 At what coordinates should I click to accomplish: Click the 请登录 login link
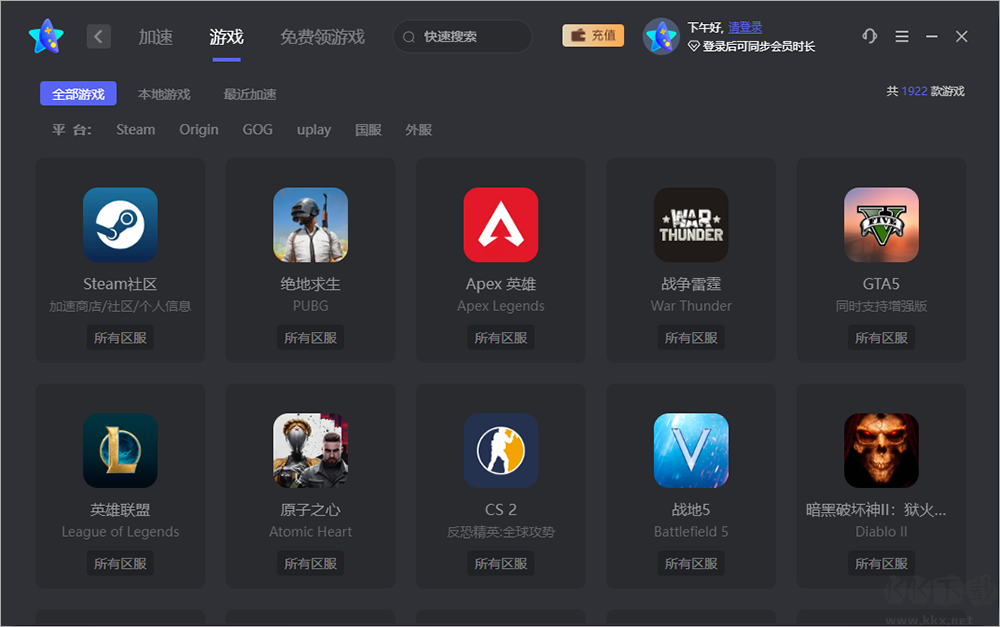click(x=745, y=27)
